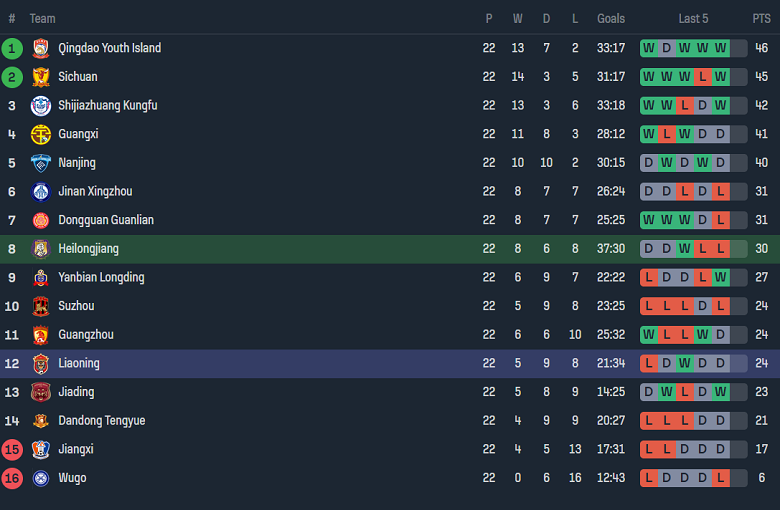Click the Jiading team crest

(x=40, y=392)
